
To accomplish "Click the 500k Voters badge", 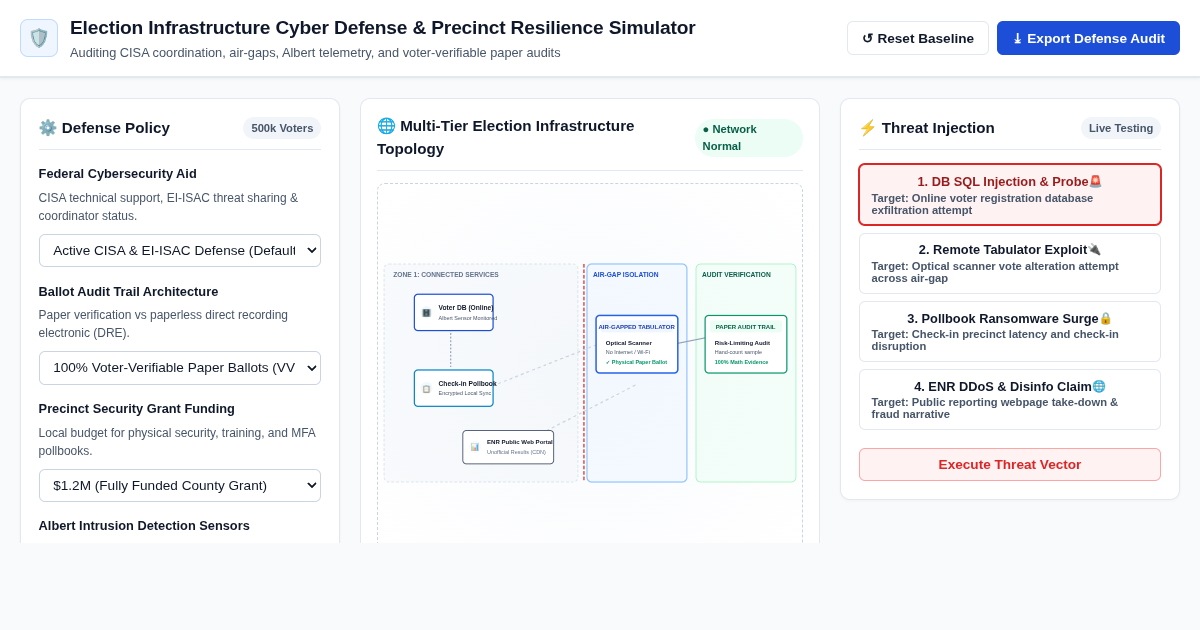I will (282, 128).
